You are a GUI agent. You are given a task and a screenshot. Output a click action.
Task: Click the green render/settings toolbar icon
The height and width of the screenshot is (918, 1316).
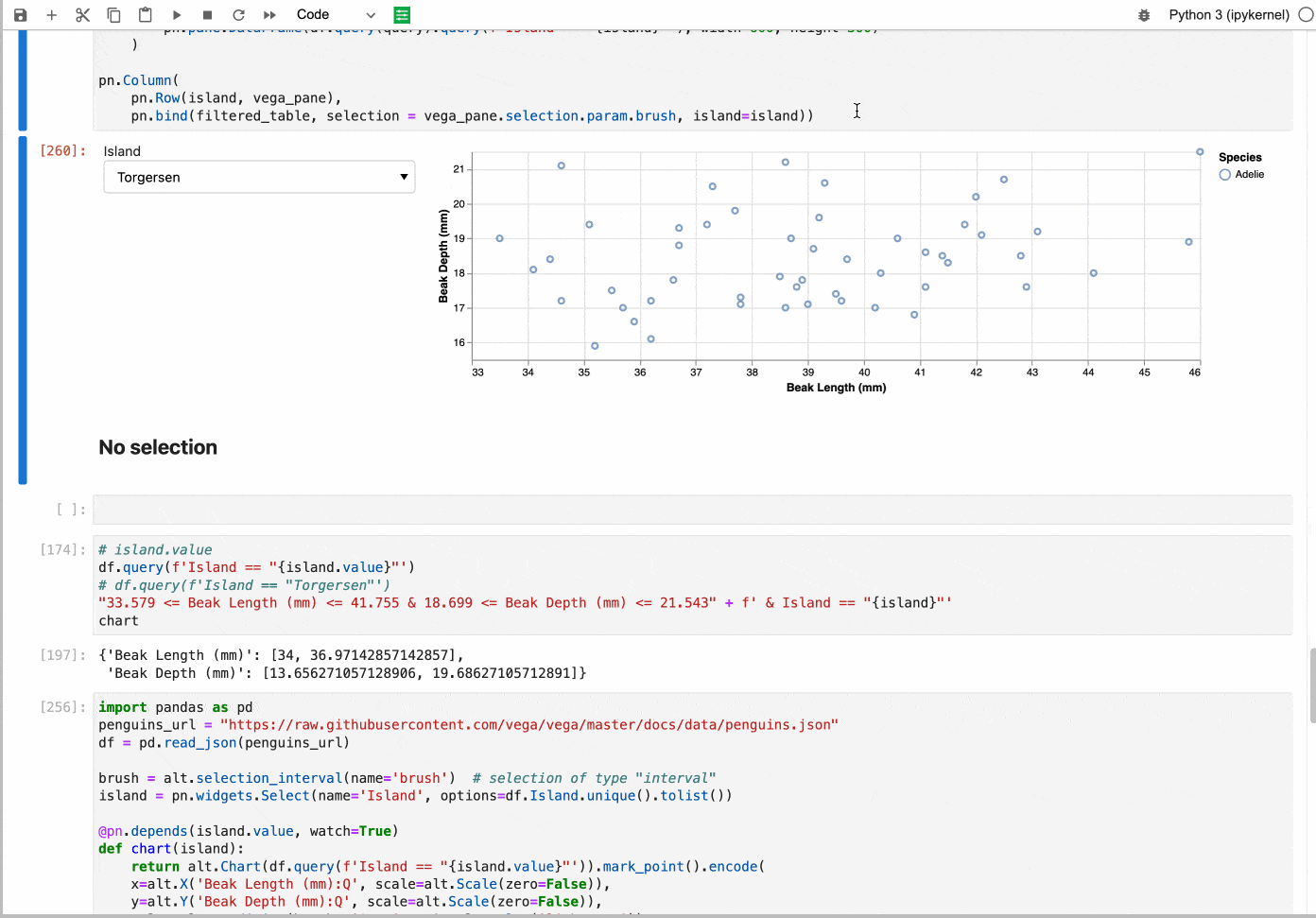(x=402, y=15)
